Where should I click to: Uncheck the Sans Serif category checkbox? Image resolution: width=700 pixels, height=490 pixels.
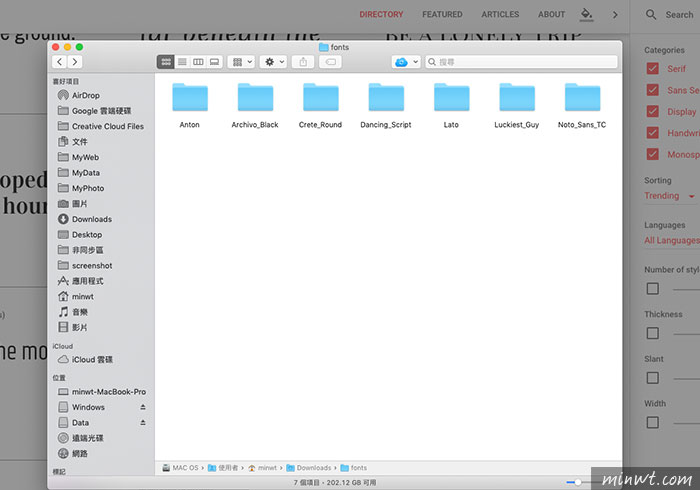pyautogui.click(x=653, y=90)
